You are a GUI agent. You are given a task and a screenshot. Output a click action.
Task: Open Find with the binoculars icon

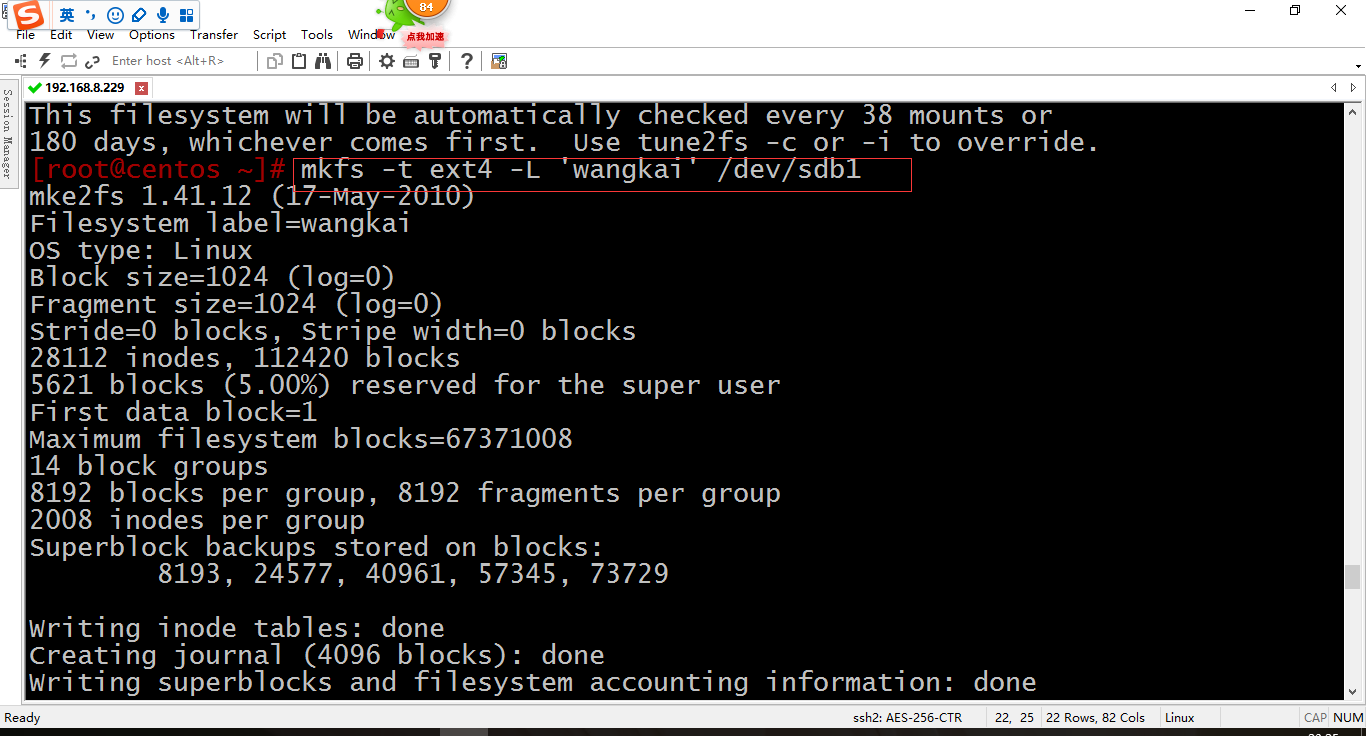[322, 61]
